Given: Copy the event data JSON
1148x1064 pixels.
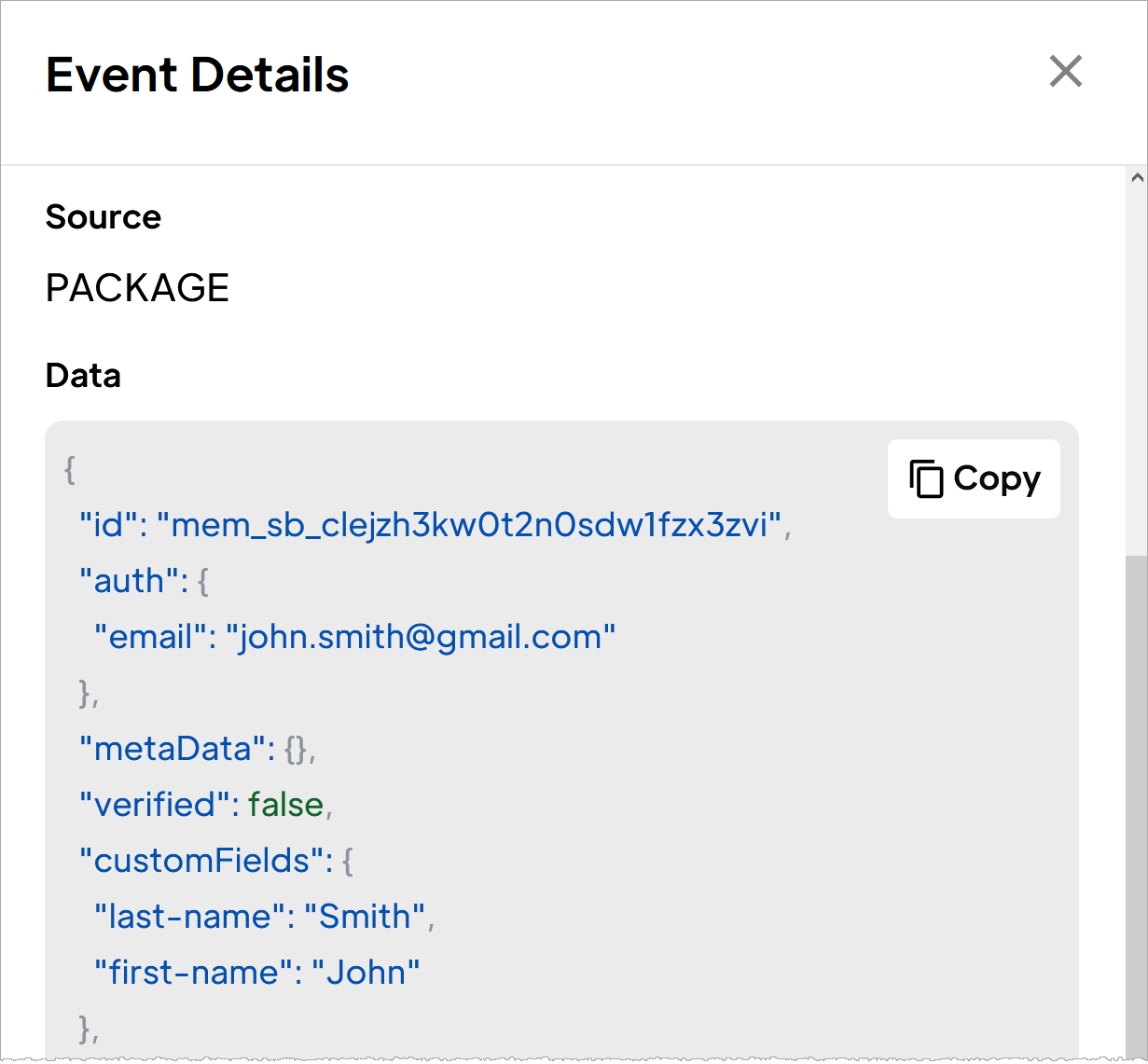Looking at the screenshot, I should 974,478.
